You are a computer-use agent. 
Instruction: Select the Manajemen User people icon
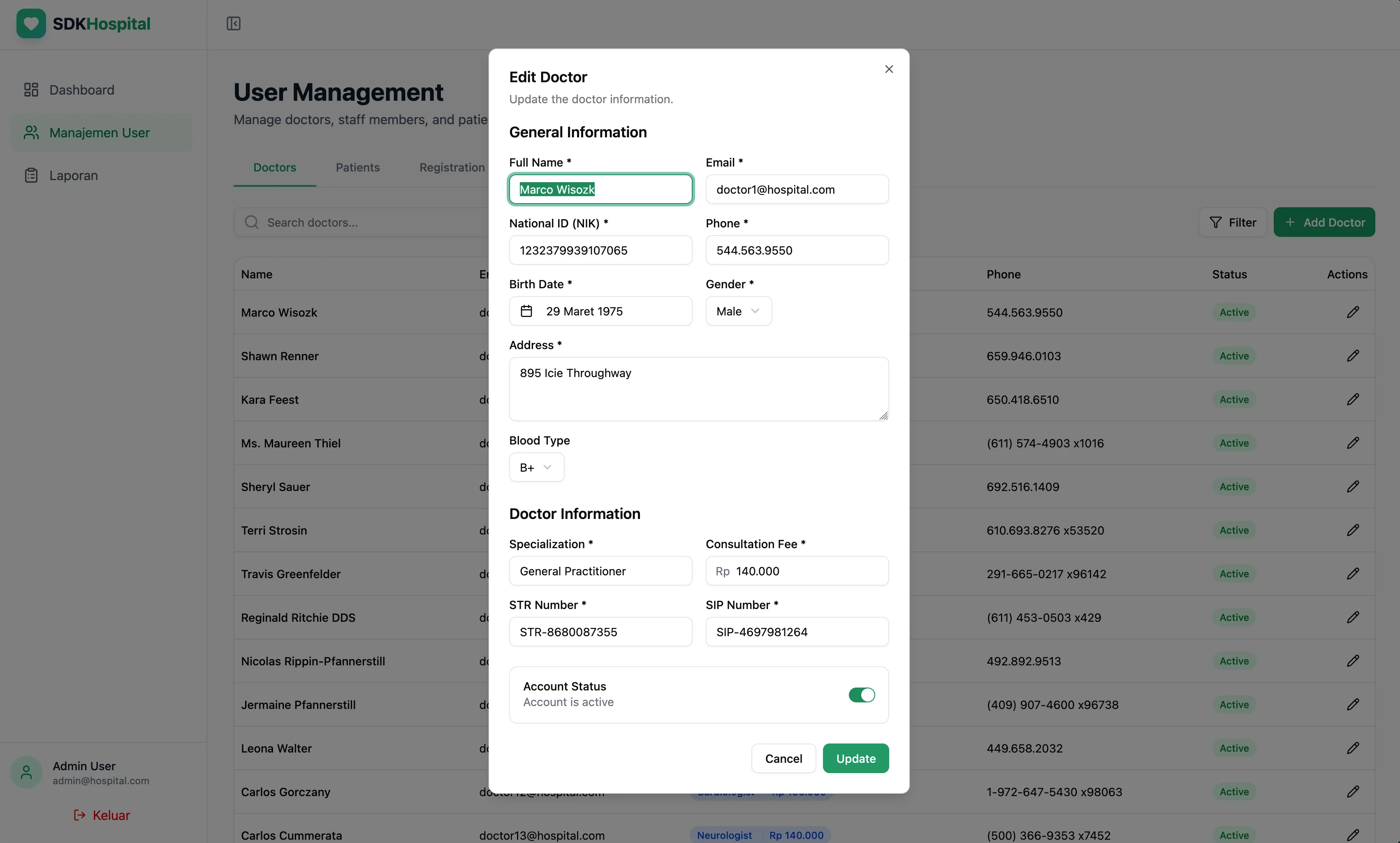point(31,132)
